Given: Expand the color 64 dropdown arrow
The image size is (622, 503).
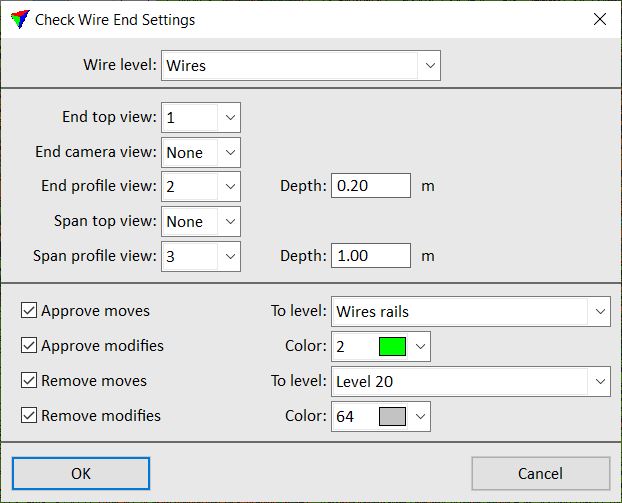Looking at the screenshot, I should pyautogui.click(x=420, y=416).
